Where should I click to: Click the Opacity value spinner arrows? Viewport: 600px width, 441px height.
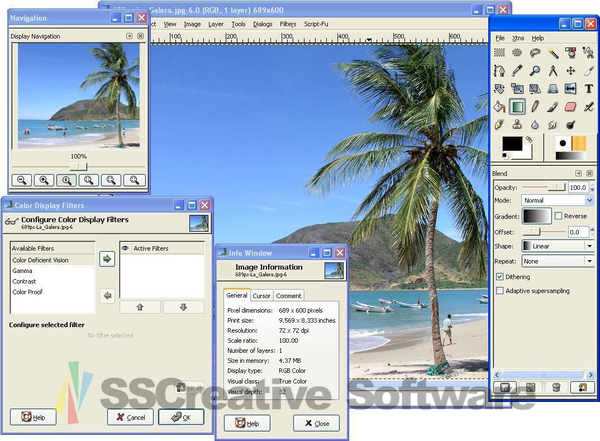(592, 187)
